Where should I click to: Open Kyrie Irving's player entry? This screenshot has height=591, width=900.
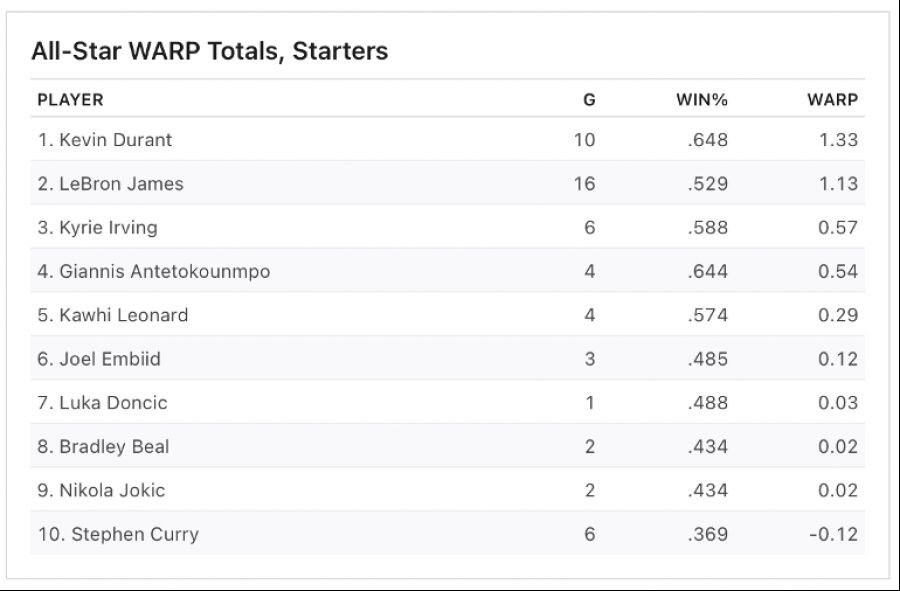pos(98,228)
